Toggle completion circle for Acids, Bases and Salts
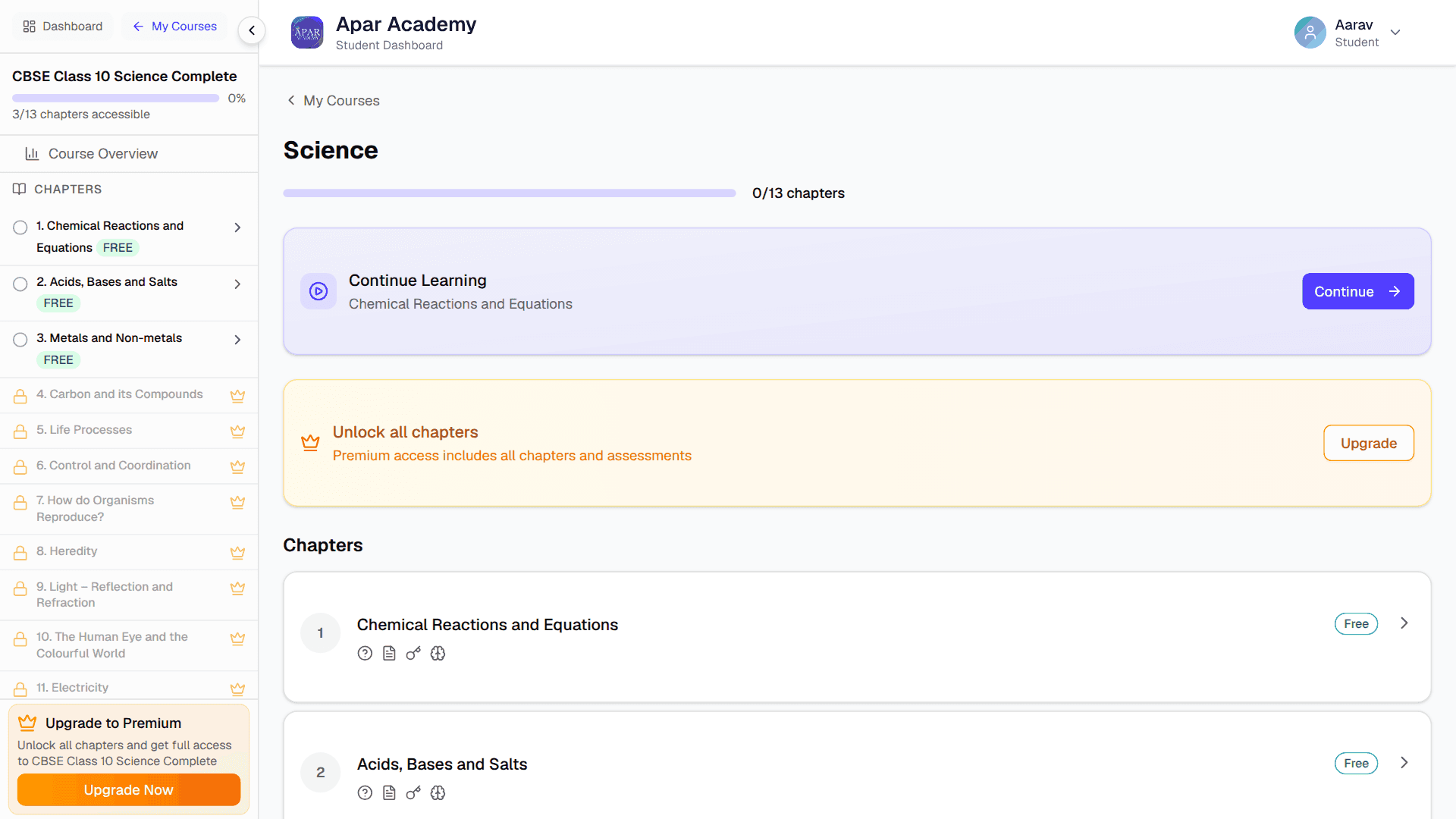 (20, 284)
